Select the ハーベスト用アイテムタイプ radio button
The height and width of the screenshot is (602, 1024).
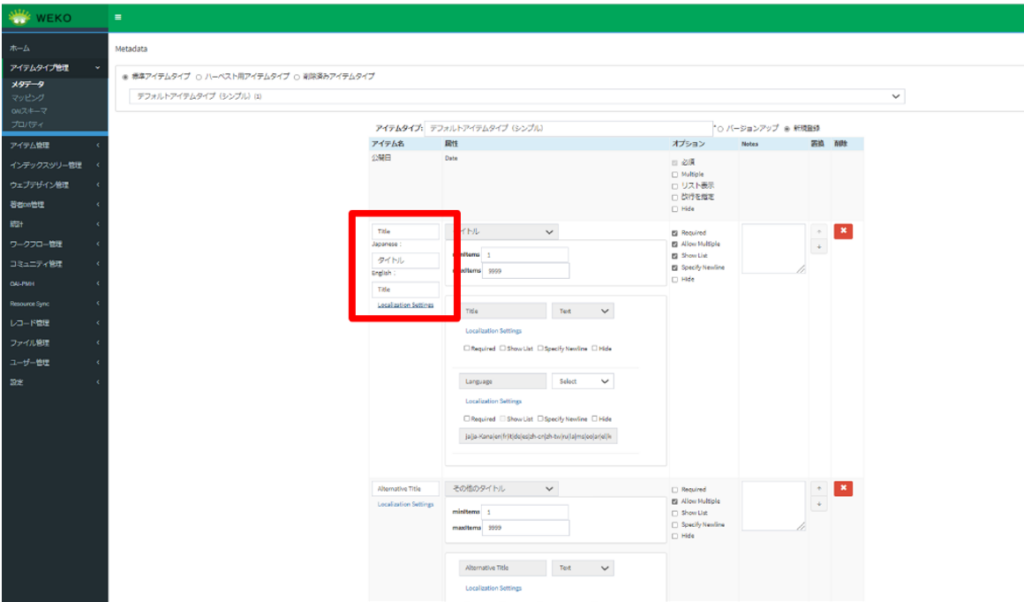coord(199,76)
